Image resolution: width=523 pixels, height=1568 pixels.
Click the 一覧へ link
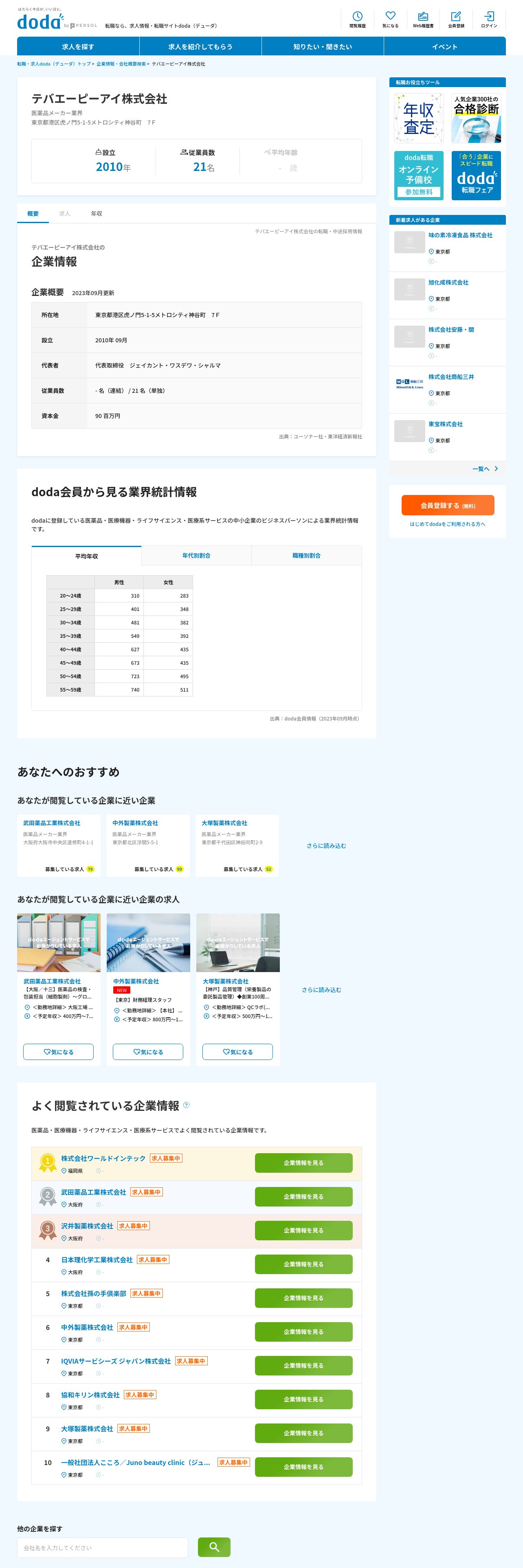click(x=481, y=469)
